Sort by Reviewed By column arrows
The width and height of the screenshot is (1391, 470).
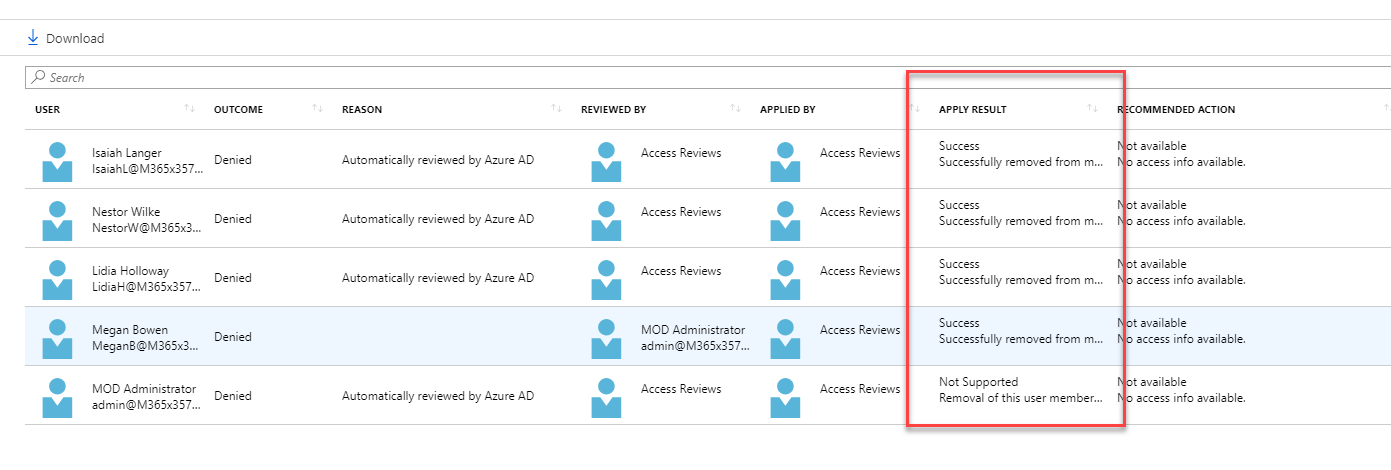(735, 109)
